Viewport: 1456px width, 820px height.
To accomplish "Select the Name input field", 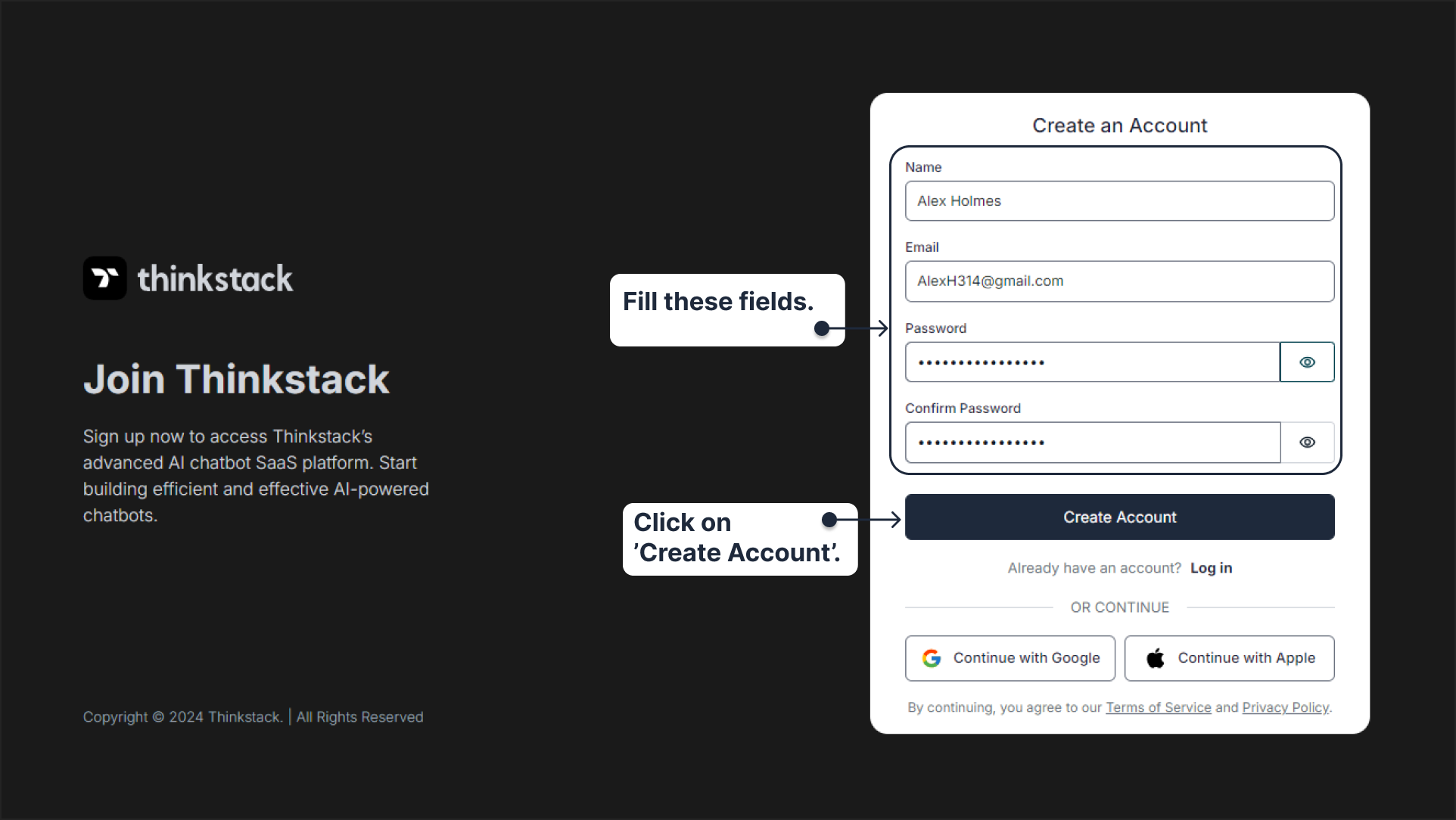I will click(x=1119, y=201).
